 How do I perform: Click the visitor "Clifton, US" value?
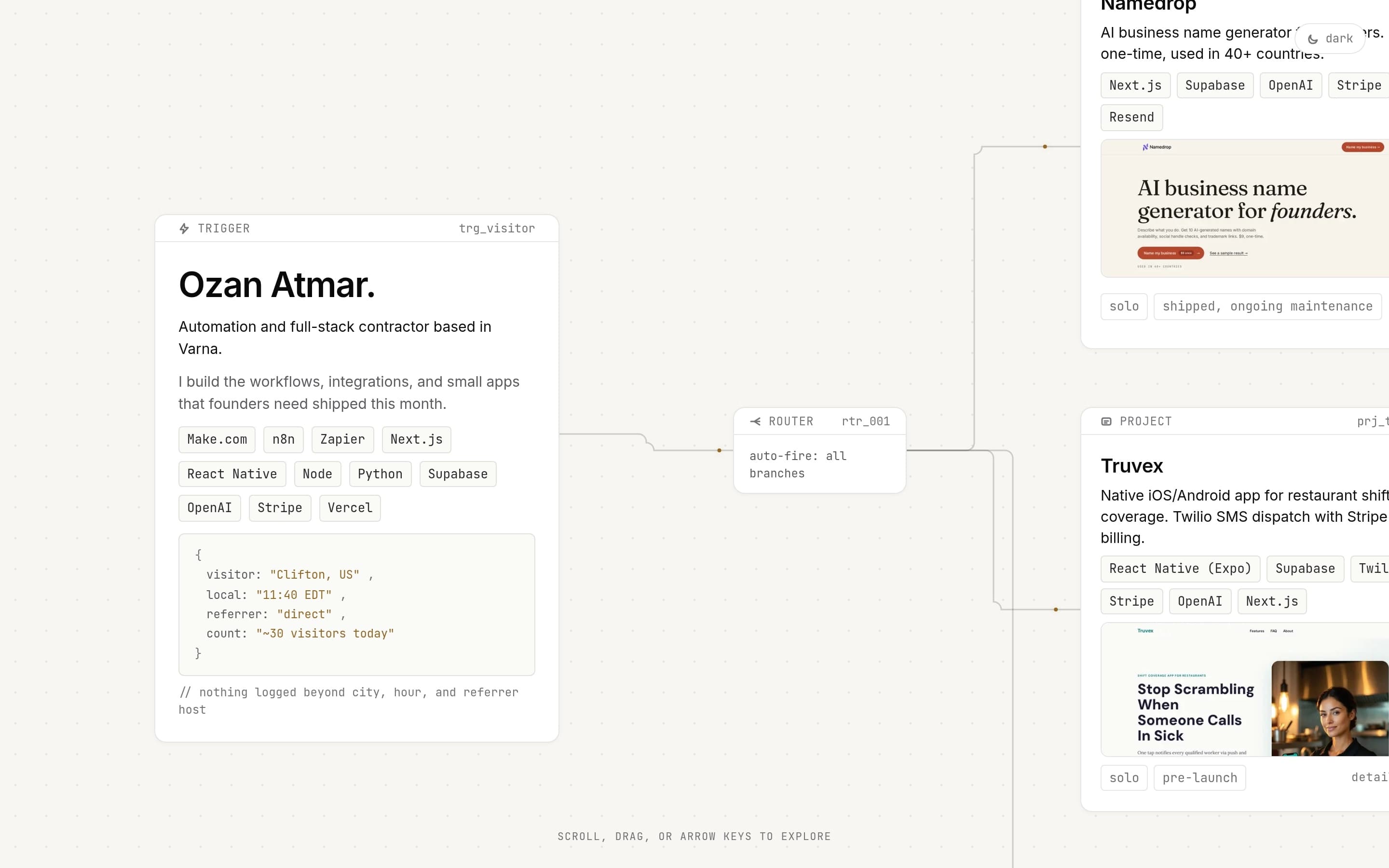(x=314, y=575)
